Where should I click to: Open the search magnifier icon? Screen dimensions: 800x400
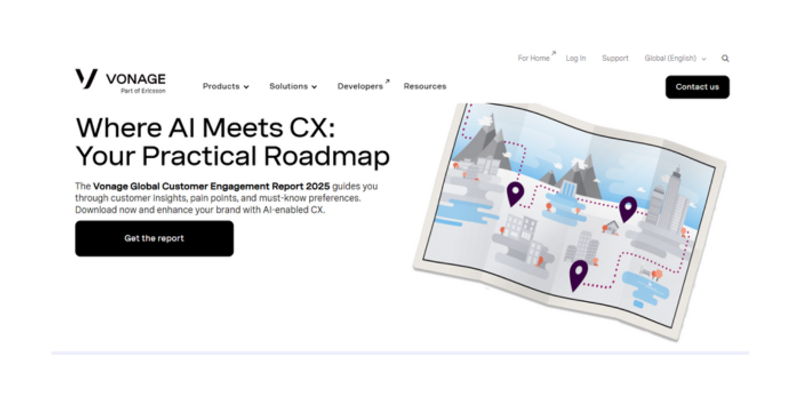725,59
